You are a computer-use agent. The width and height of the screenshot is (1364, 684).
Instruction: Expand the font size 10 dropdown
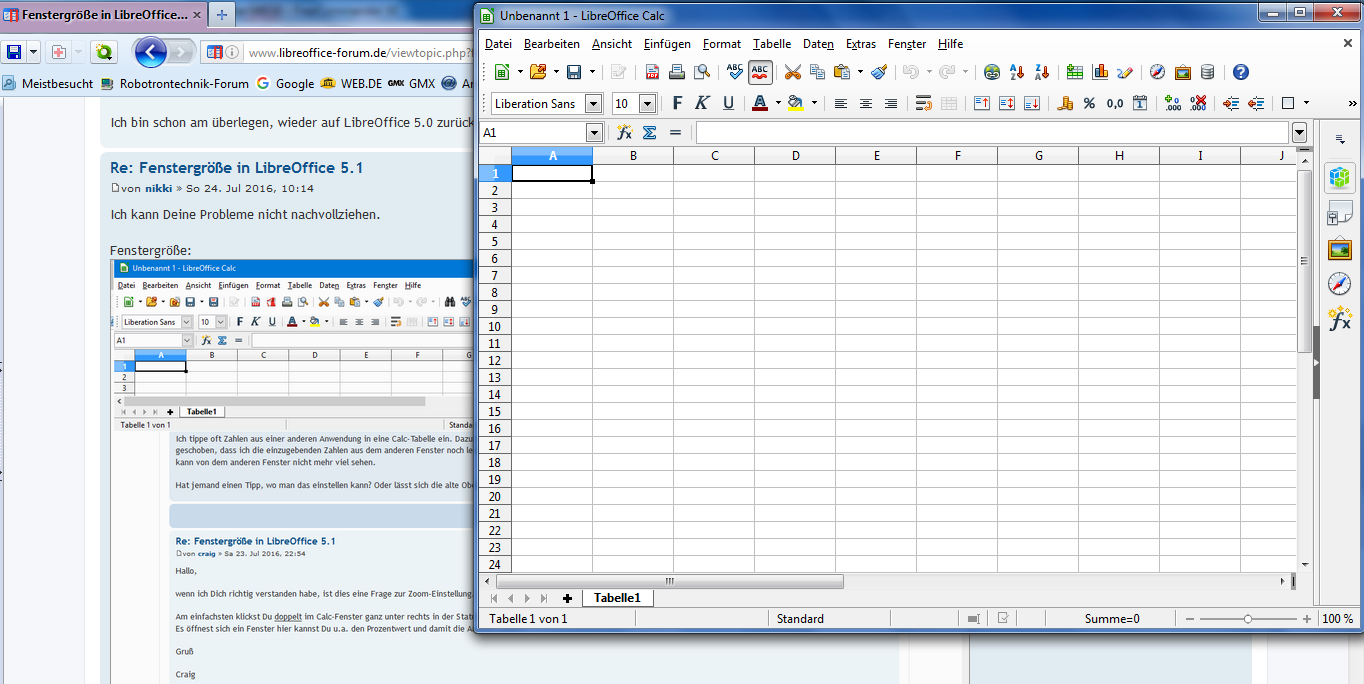(647, 103)
